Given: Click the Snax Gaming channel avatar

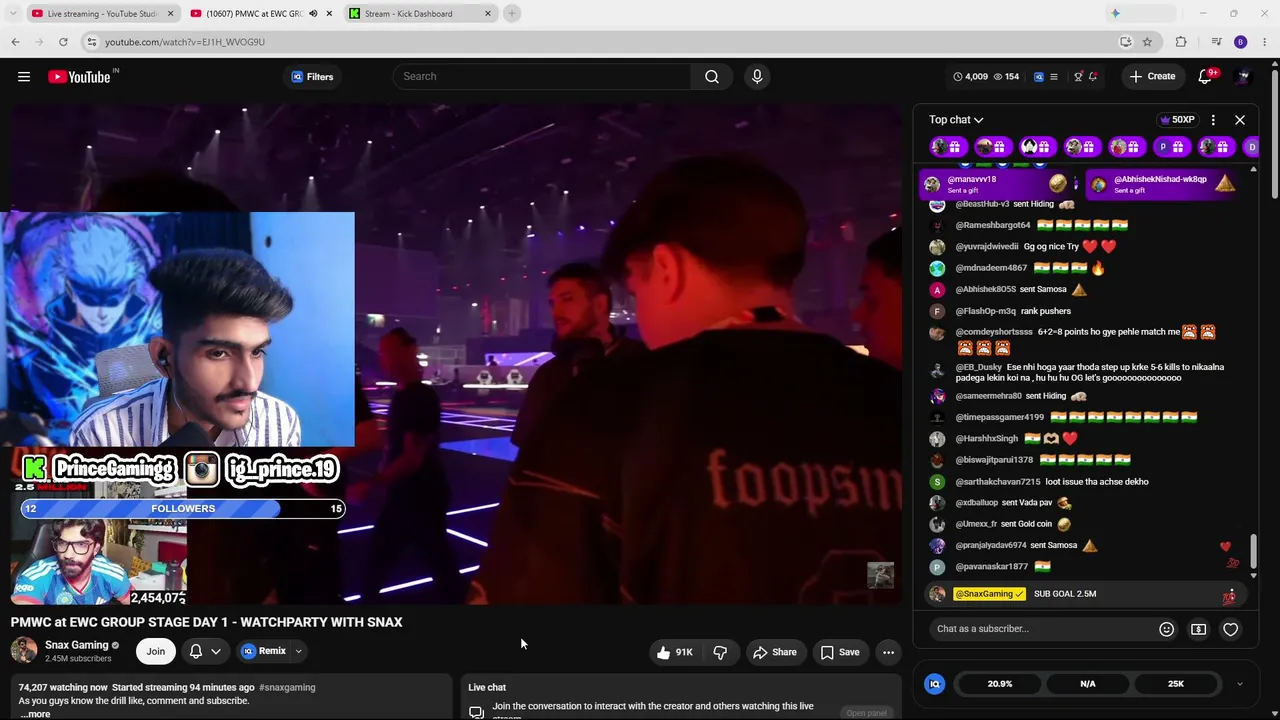Looking at the screenshot, I should pos(24,651).
